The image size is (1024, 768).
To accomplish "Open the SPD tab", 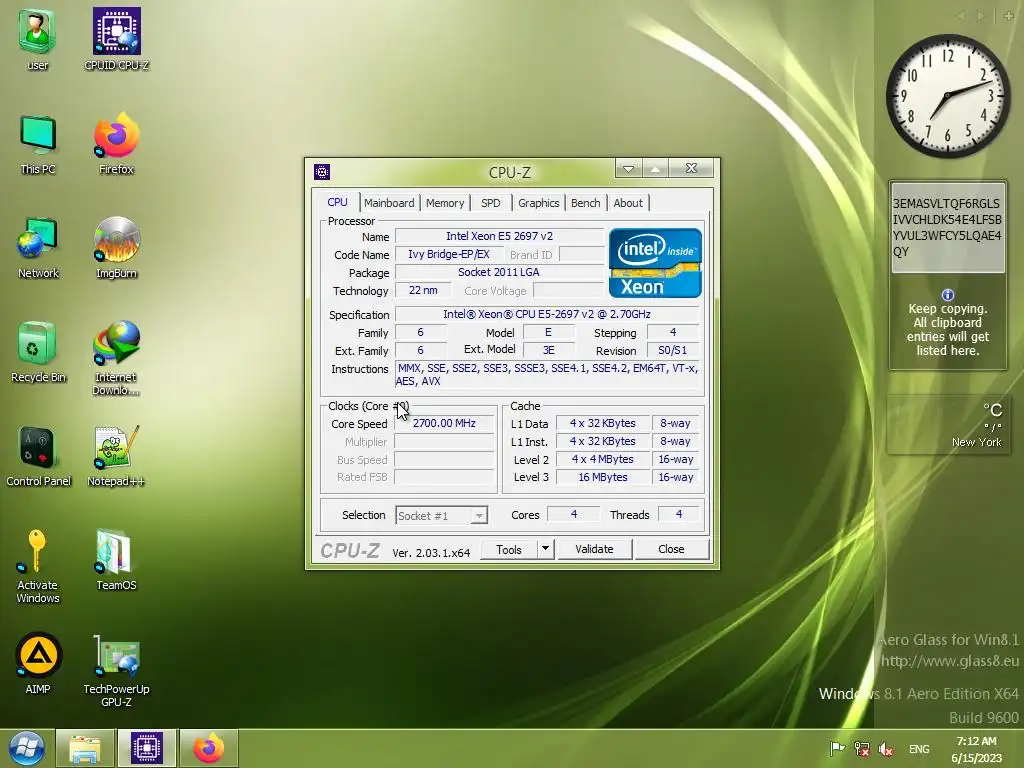I will coord(490,203).
